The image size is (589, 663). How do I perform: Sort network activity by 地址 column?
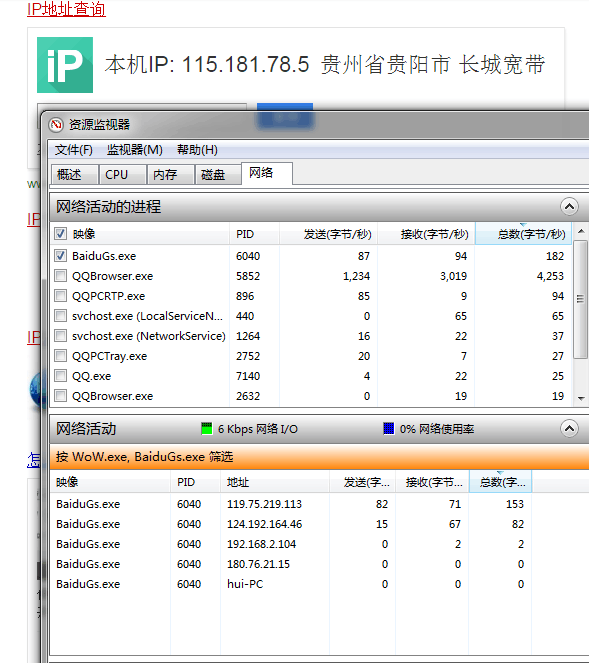[x=275, y=482]
